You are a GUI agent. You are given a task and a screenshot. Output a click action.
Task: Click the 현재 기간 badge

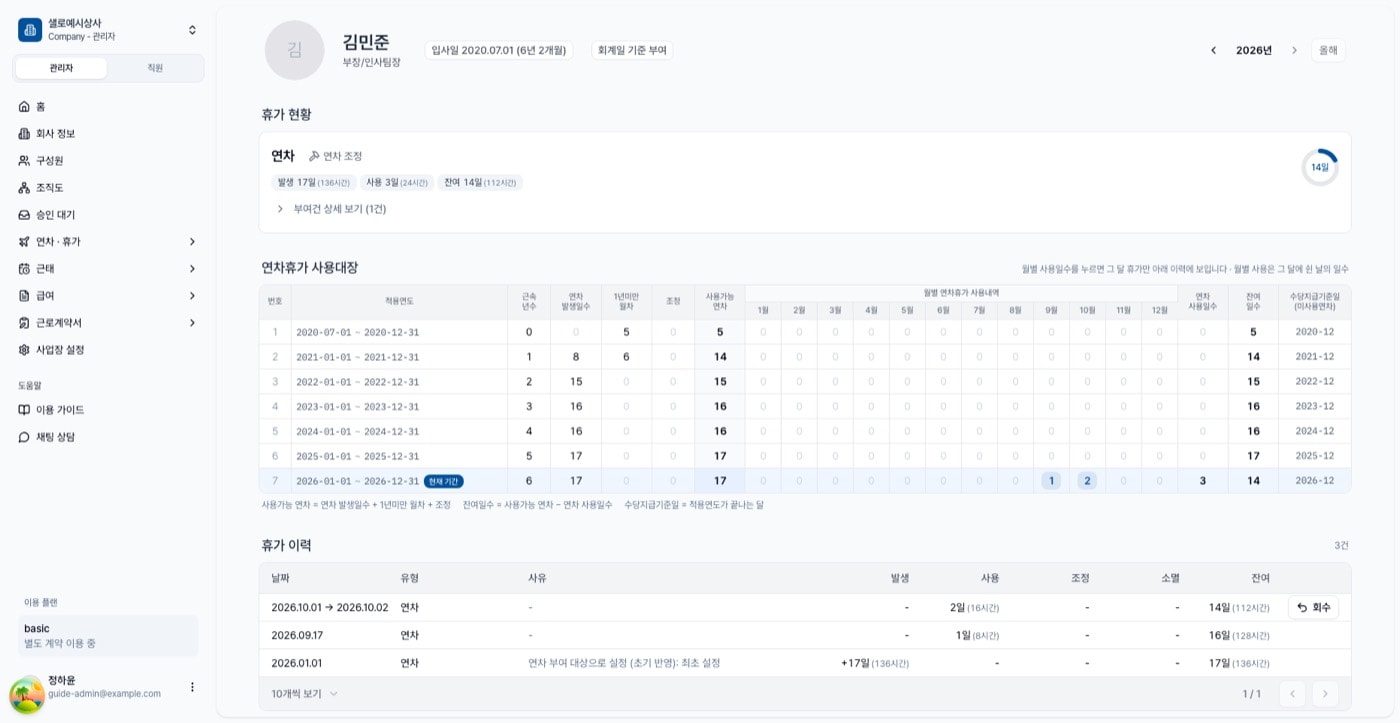point(444,481)
